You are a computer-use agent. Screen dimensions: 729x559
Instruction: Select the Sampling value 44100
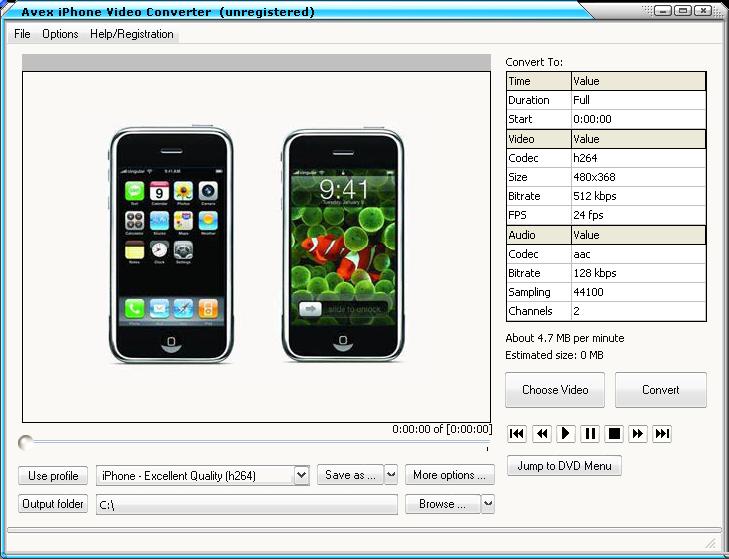coord(638,293)
